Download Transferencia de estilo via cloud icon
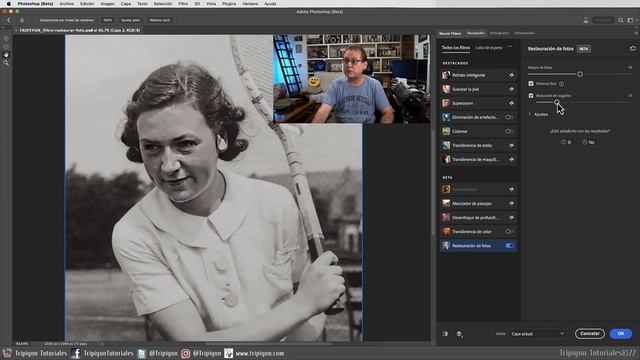Viewport: 640px width, 360px height. point(511,145)
